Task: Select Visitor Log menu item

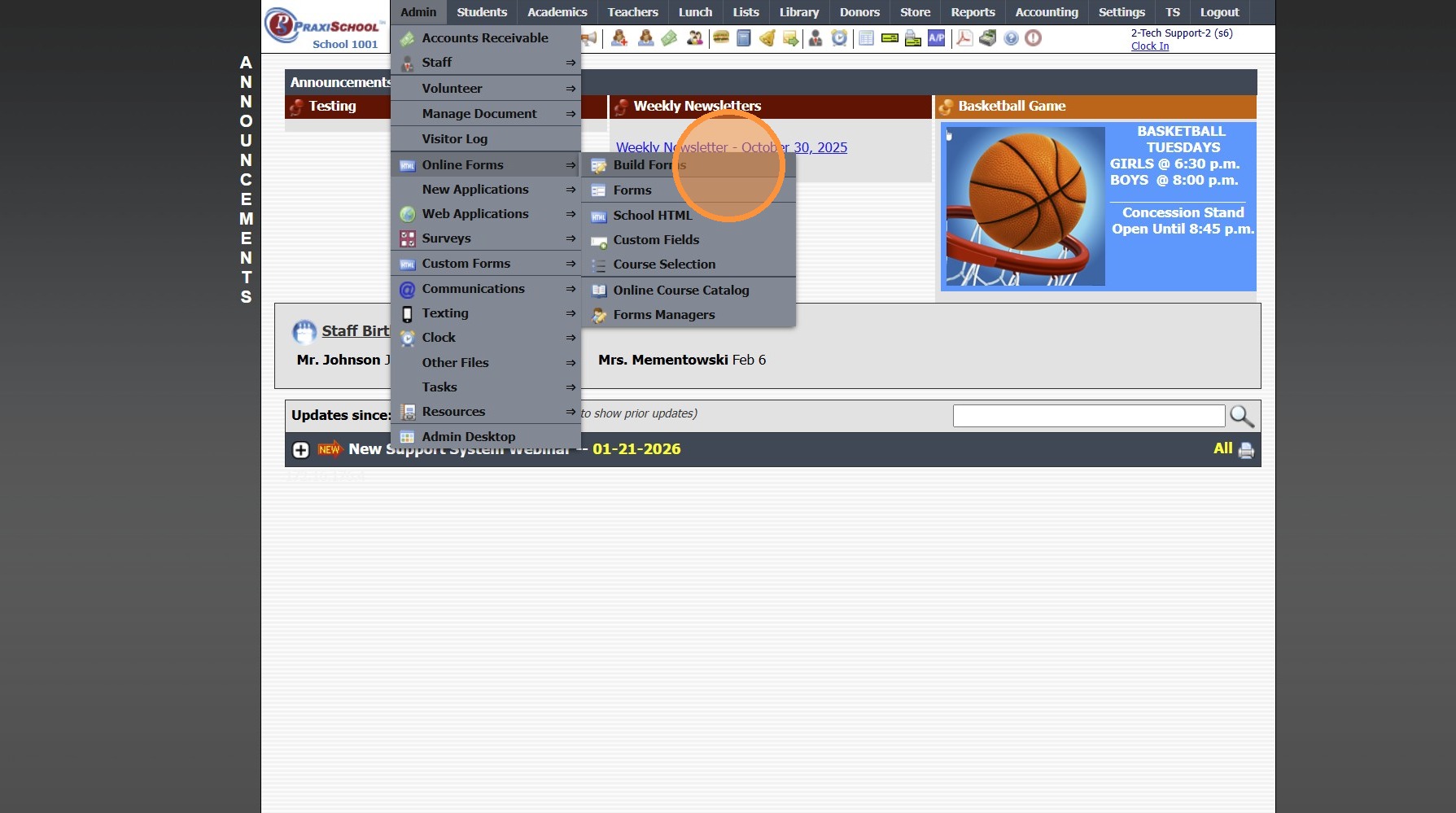Action: 486,139
